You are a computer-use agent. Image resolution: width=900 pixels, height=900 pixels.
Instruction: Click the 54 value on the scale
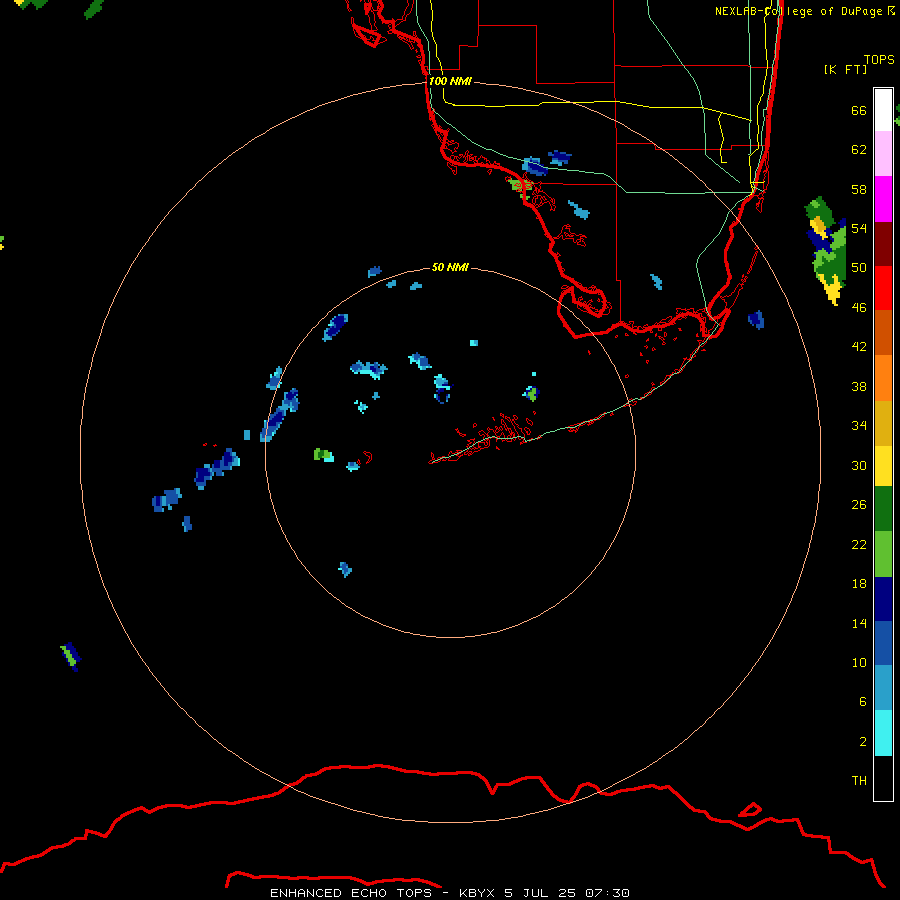[859, 228]
